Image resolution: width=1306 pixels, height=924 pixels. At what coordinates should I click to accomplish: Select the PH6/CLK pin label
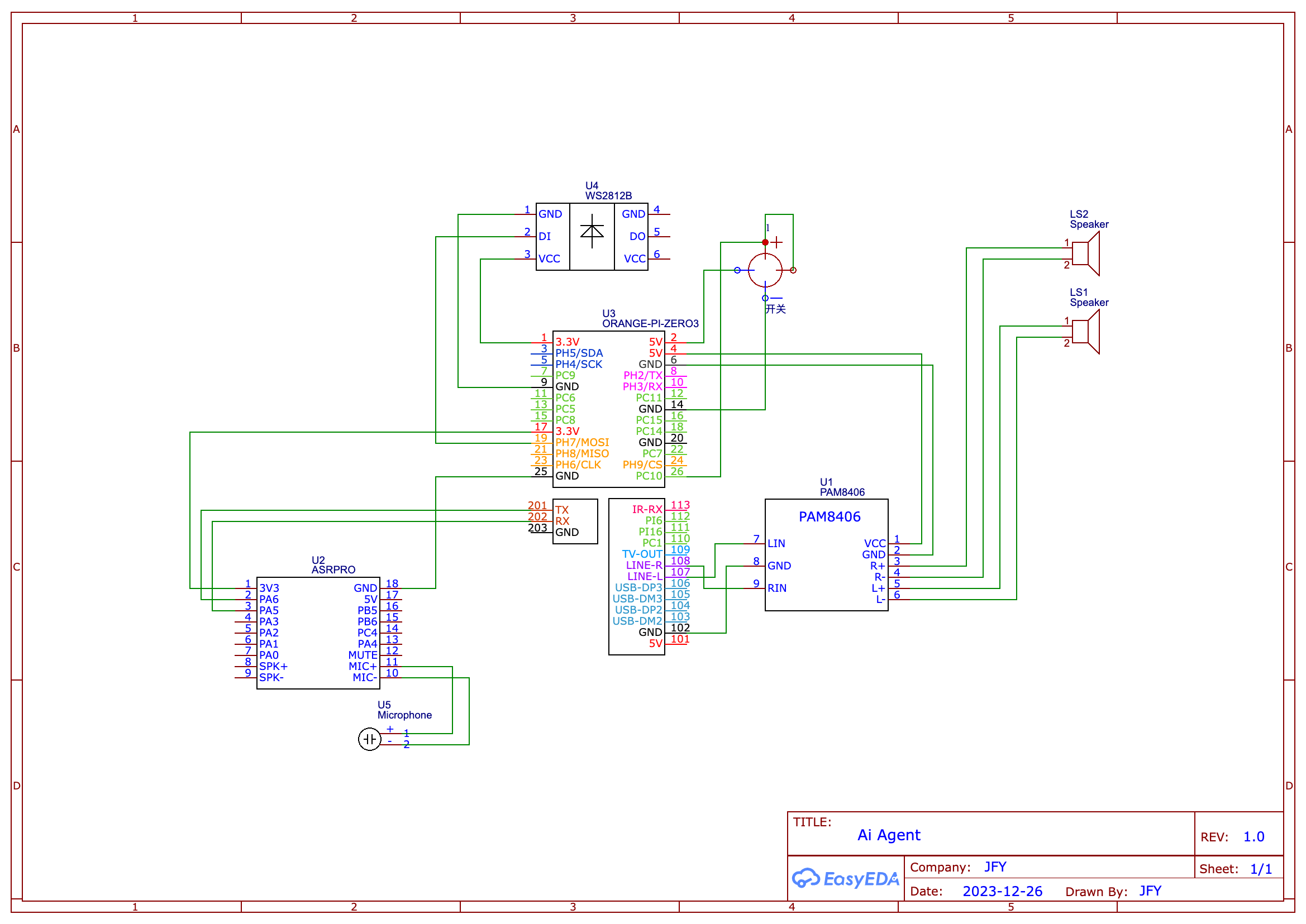click(x=578, y=465)
